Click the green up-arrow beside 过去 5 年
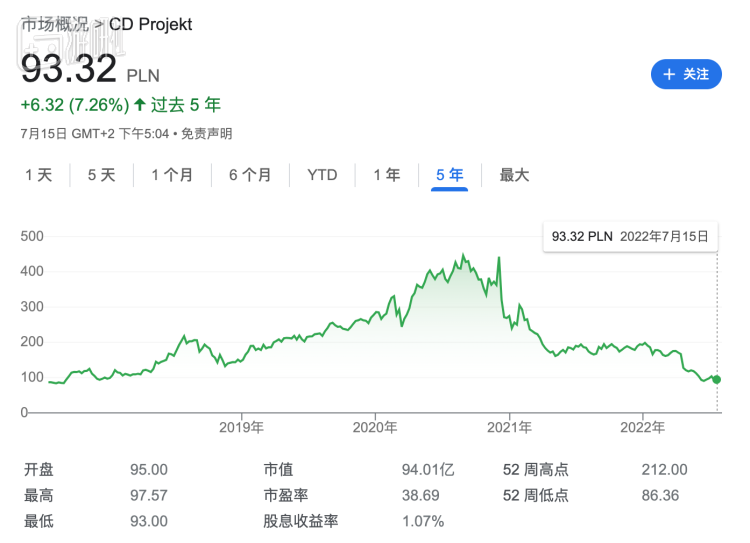750x543 pixels. click(140, 104)
